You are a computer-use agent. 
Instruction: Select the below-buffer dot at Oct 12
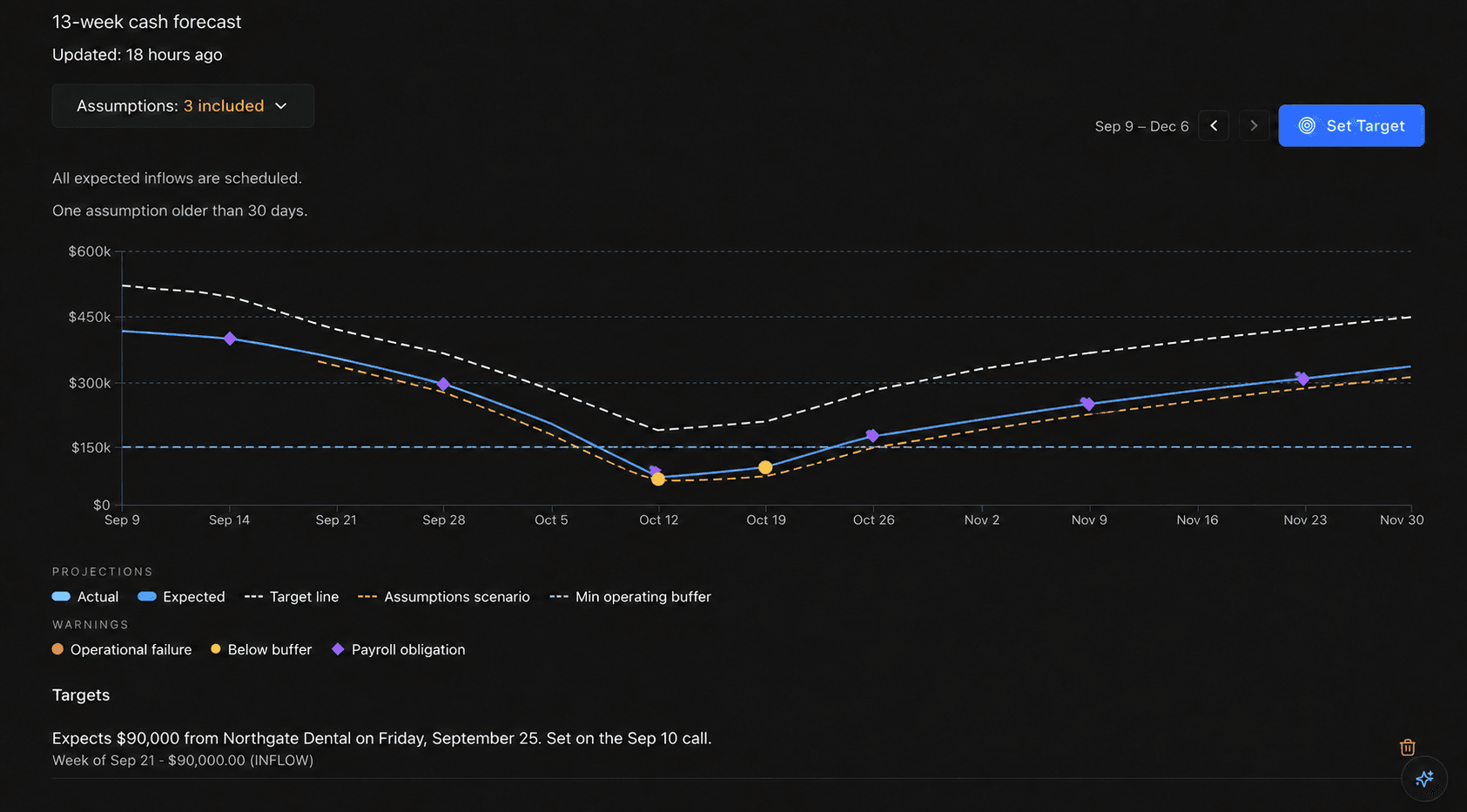[658, 480]
